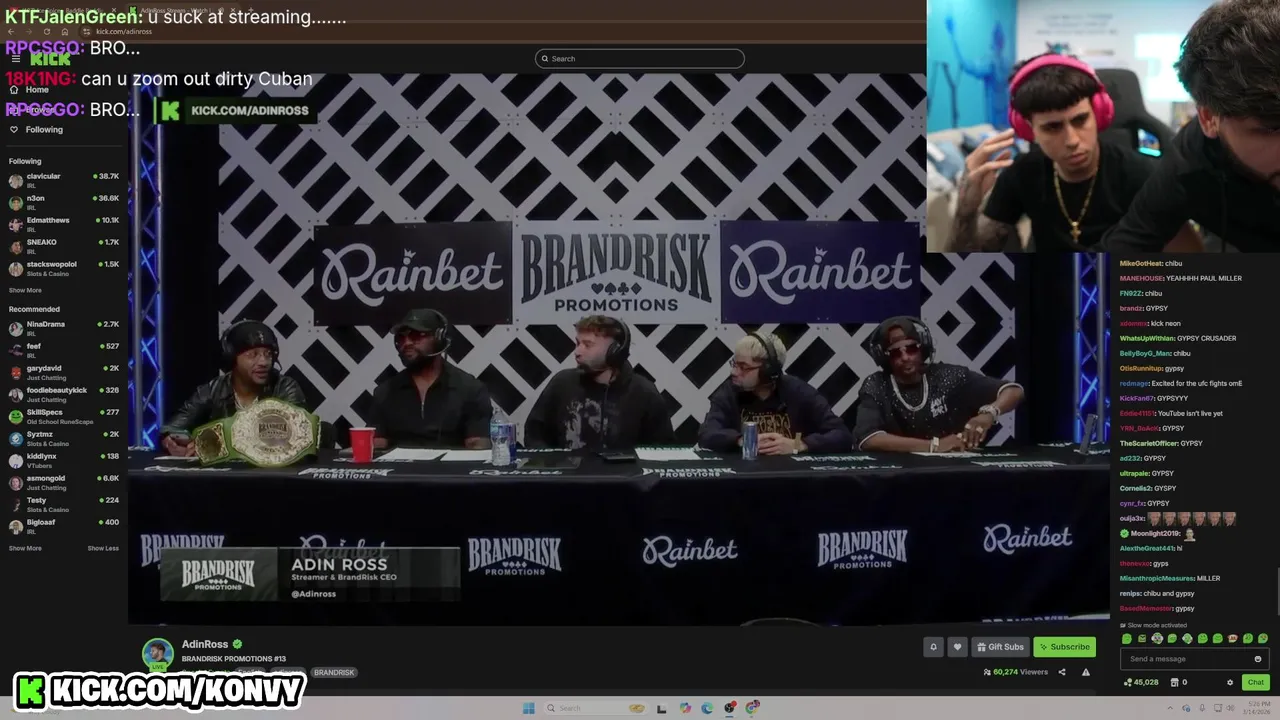This screenshot has width=1280, height=720.
Task: Open Bigloaaf recommended channel
Action: [x=64, y=526]
